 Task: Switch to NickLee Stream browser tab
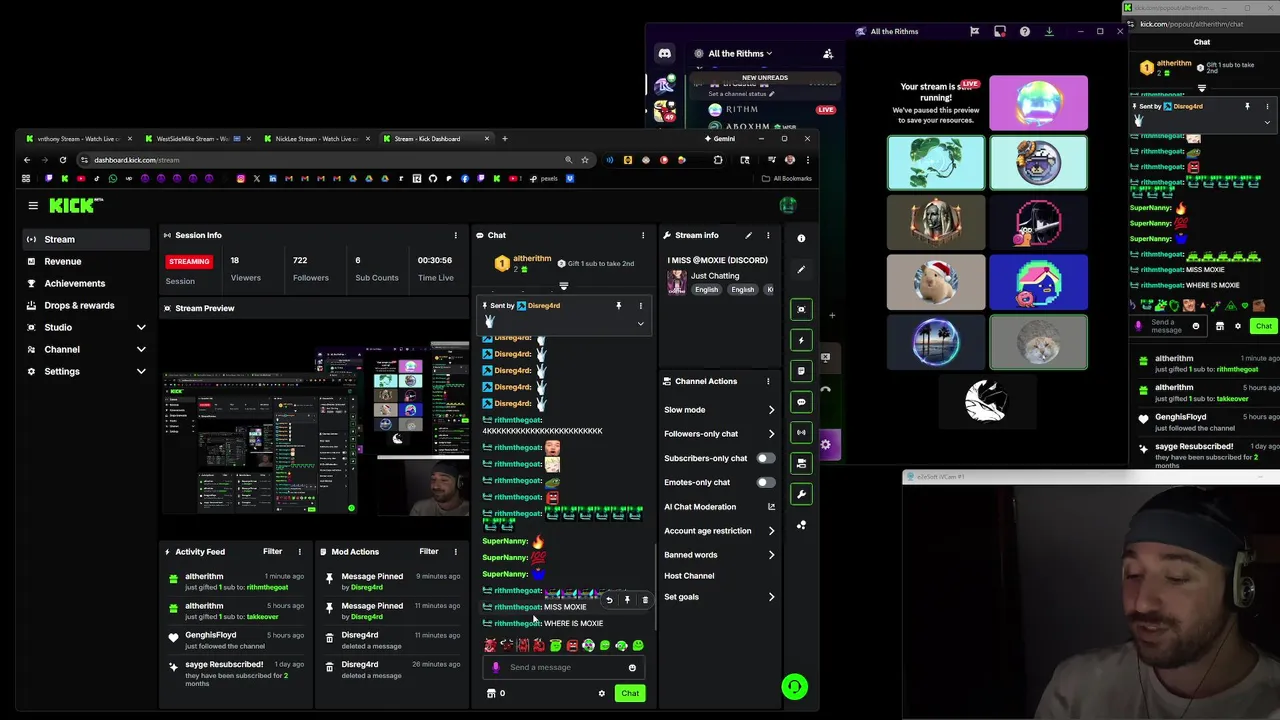(316, 139)
